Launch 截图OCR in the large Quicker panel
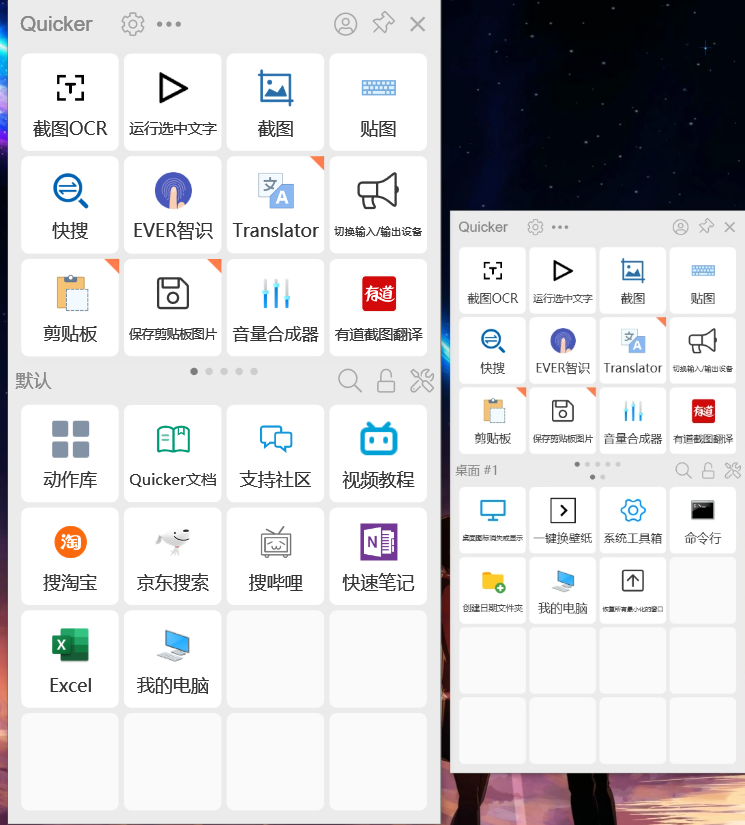Viewport: 745px width, 825px height. click(x=70, y=102)
